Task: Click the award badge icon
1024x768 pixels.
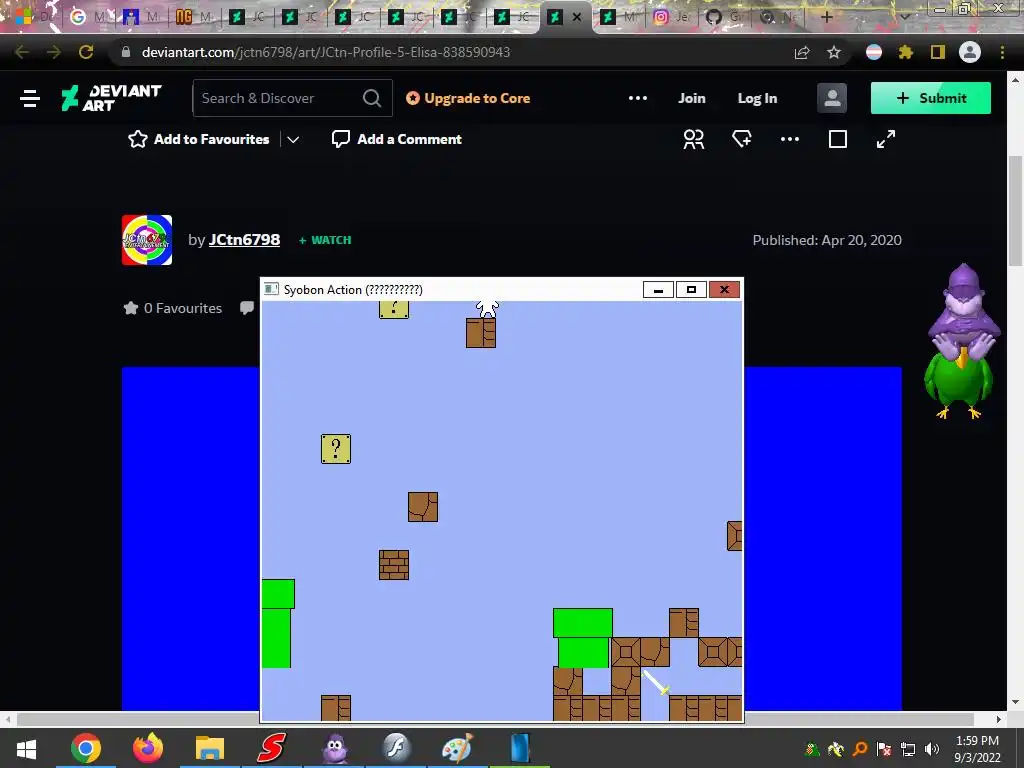Action: tap(742, 139)
